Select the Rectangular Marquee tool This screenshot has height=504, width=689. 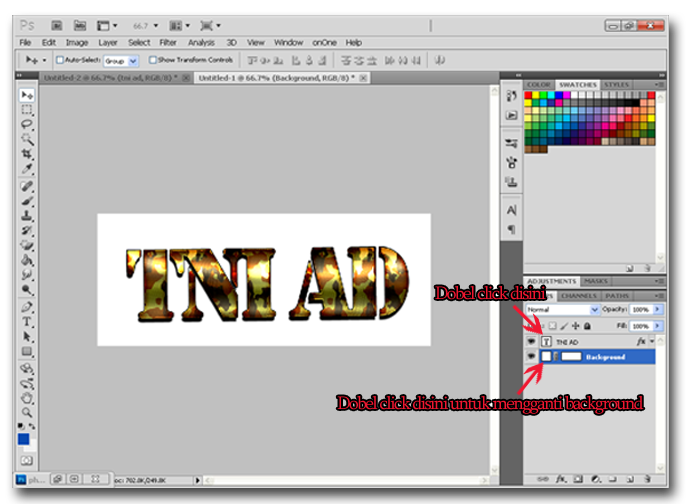coord(27,110)
